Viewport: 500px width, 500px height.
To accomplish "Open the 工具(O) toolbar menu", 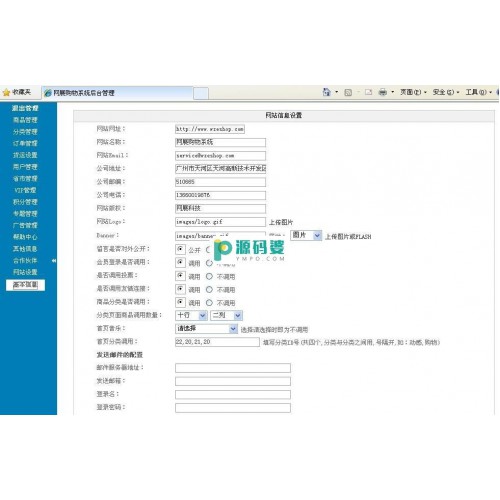I will 479,92.
